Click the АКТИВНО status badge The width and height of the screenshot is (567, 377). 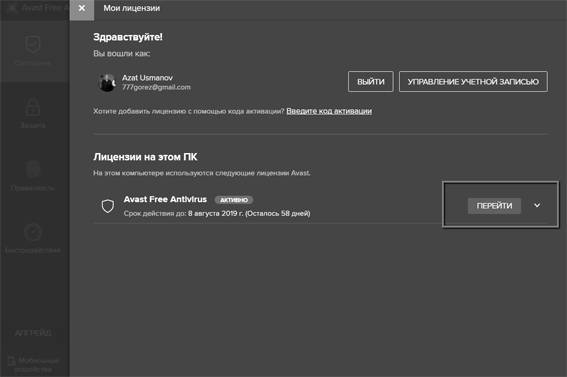(x=234, y=200)
